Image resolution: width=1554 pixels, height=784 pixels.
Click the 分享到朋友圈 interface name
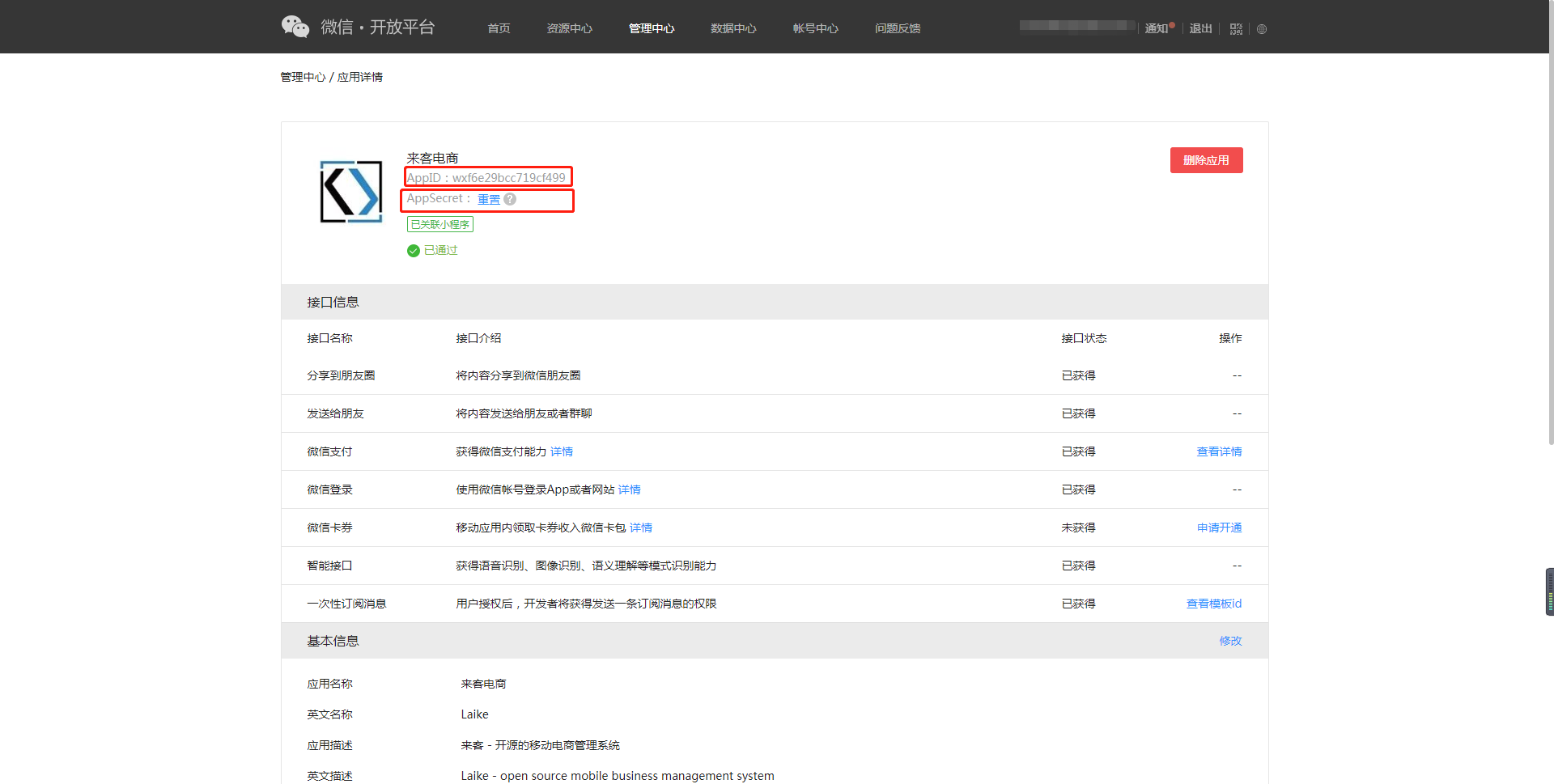pos(341,375)
